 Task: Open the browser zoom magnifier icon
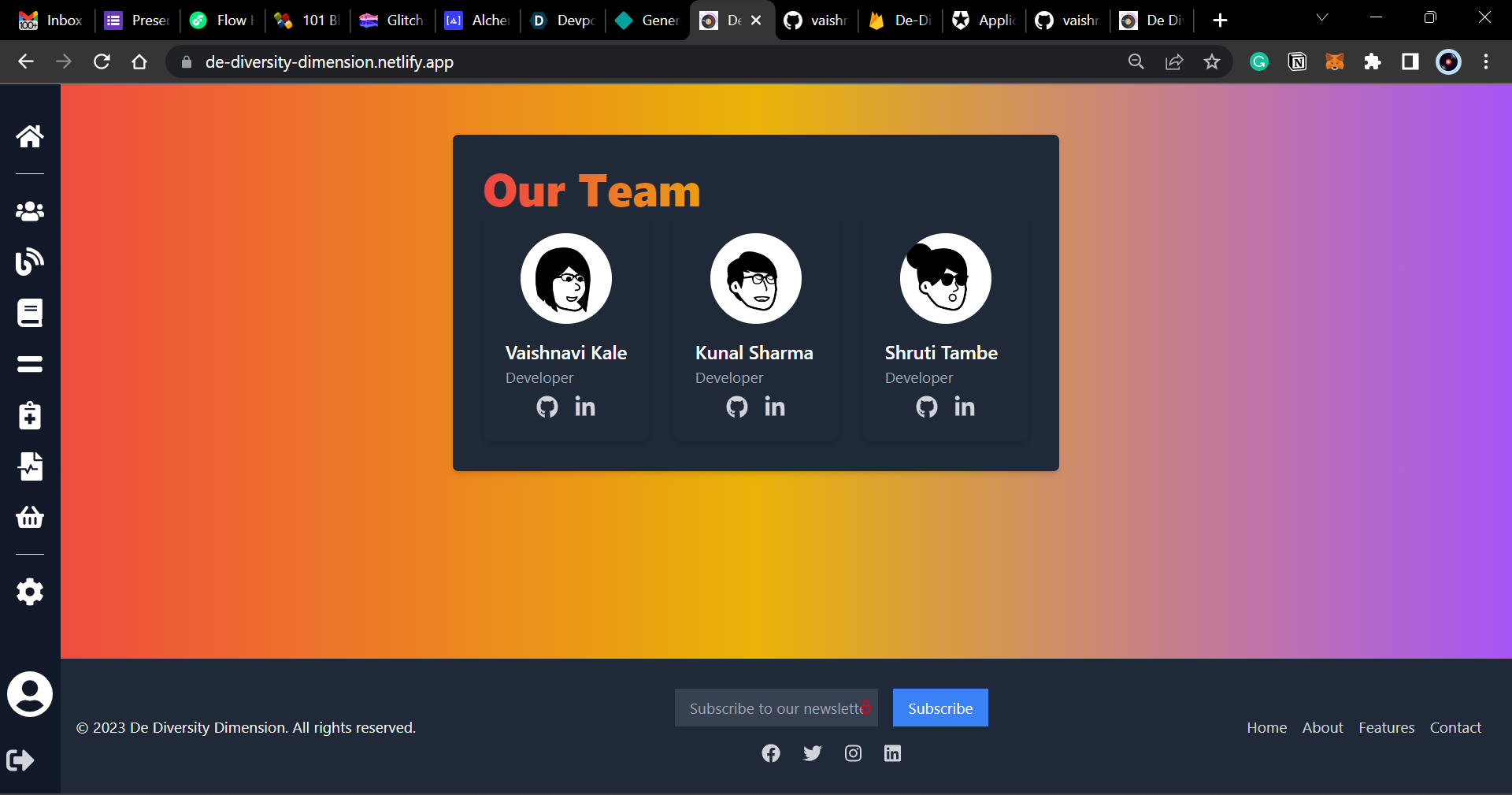(x=1136, y=61)
